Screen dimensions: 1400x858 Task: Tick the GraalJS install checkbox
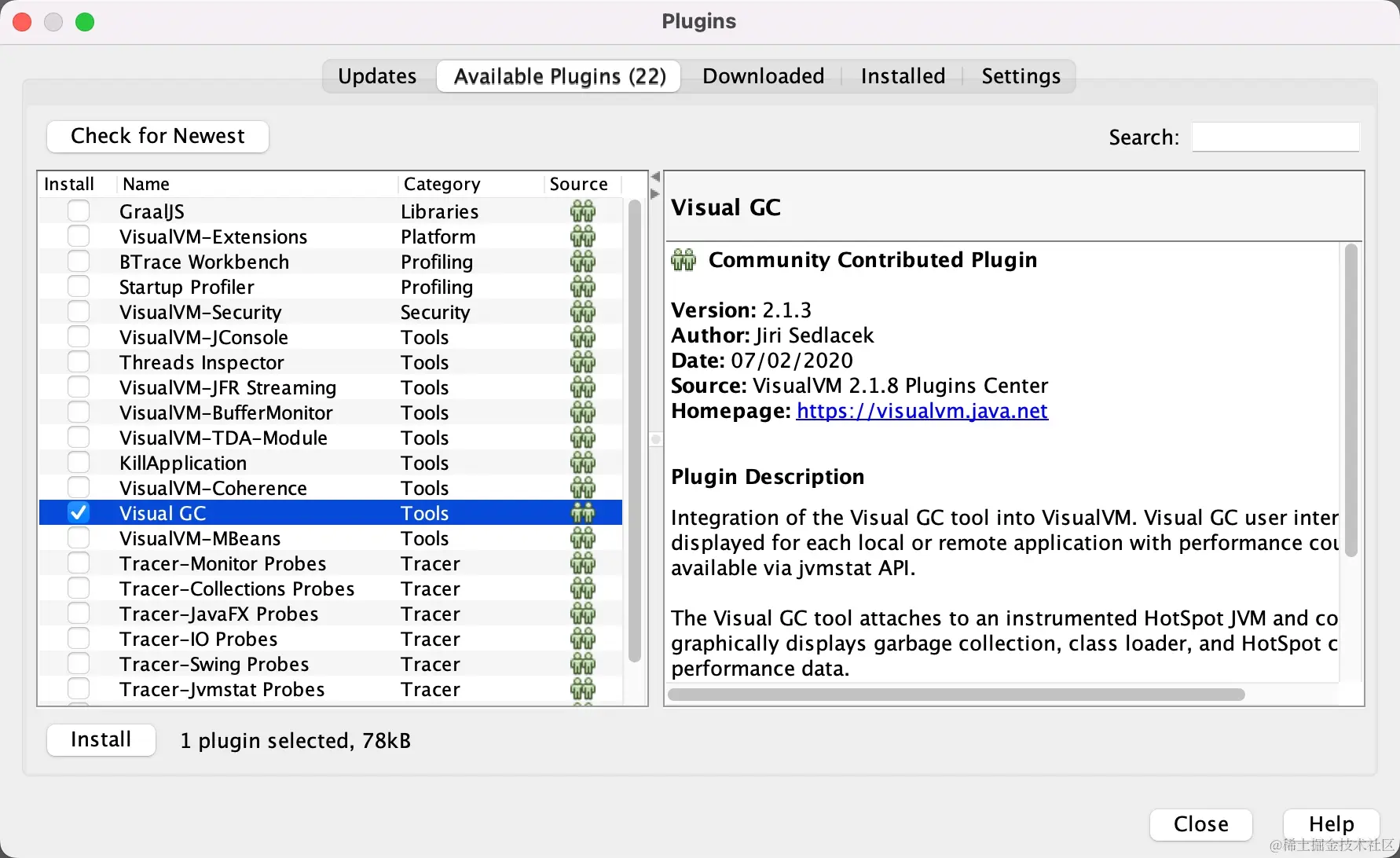[79, 211]
